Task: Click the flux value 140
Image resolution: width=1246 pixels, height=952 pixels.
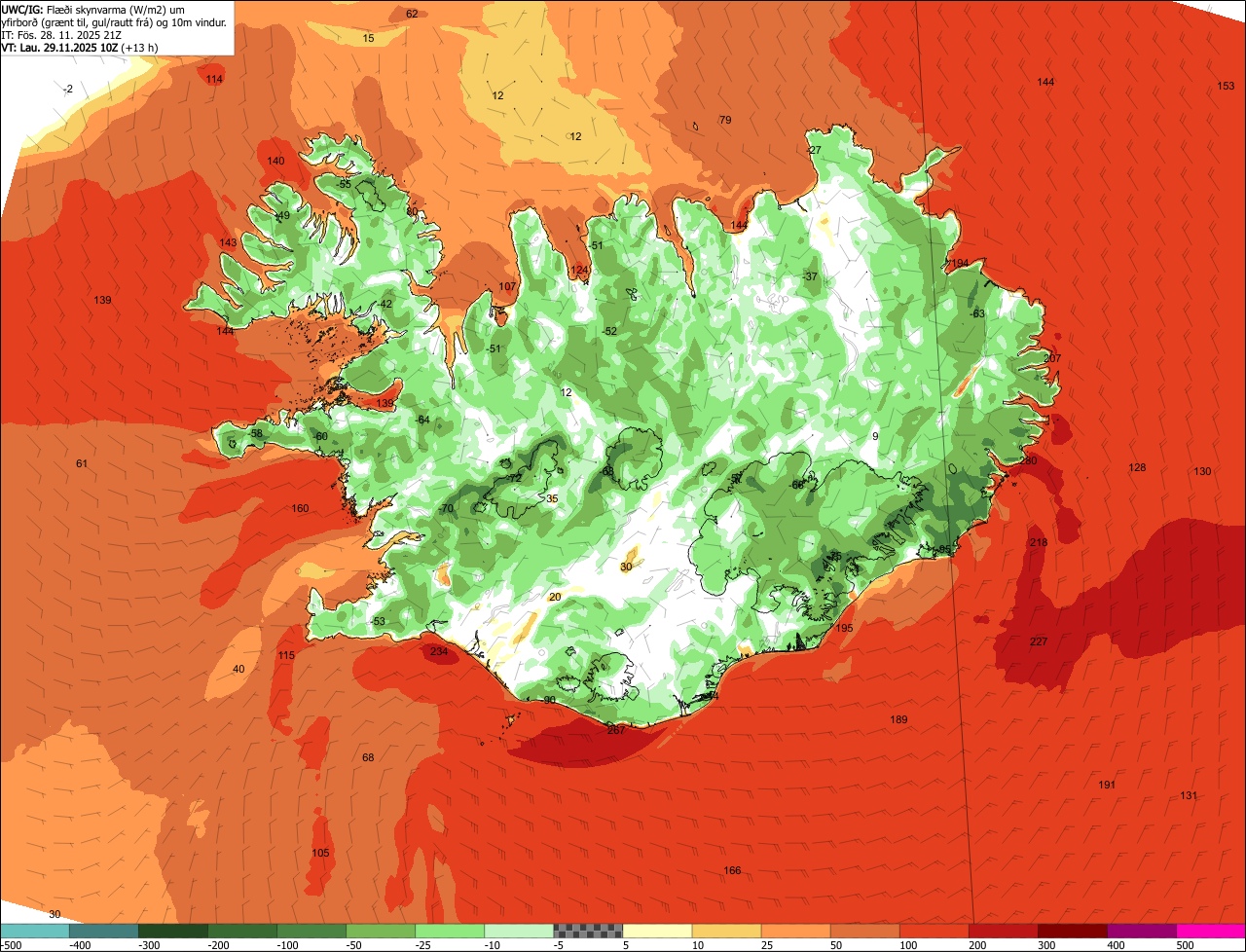Action: [x=276, y=161]
